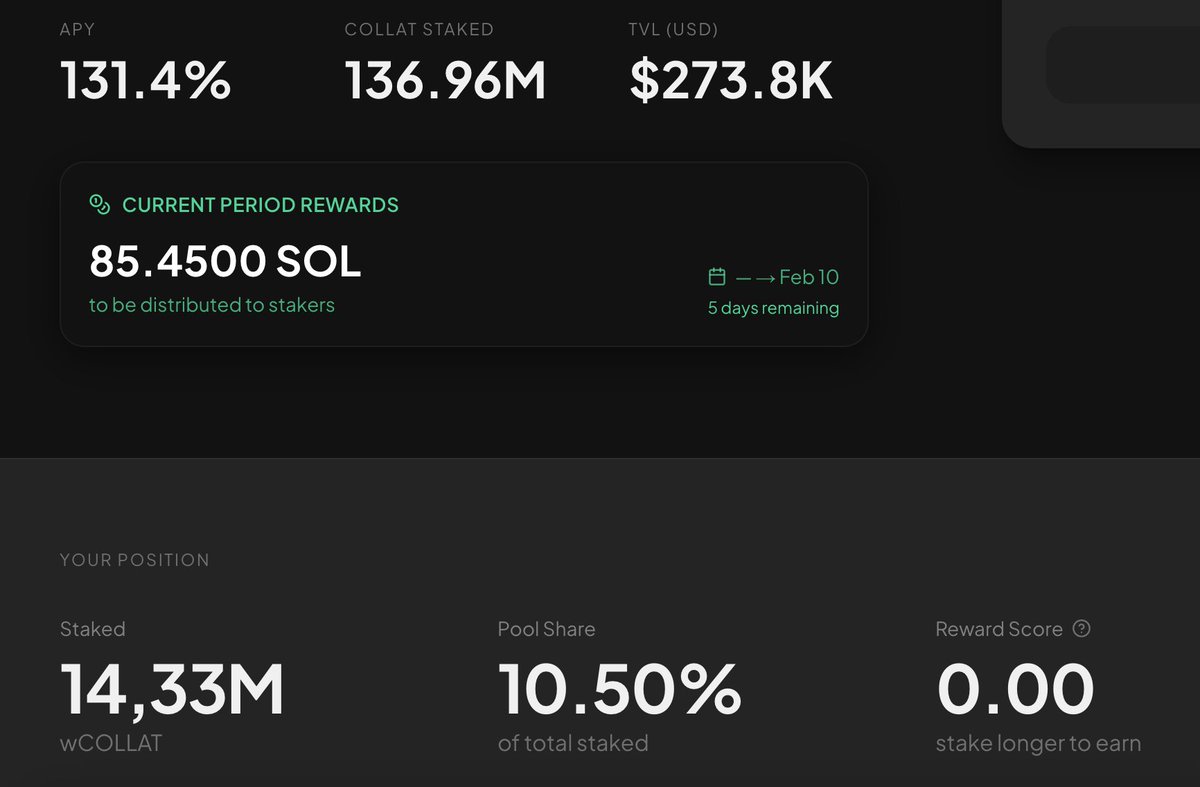Select the 136.96M staked value

click(x=446, y=81)
